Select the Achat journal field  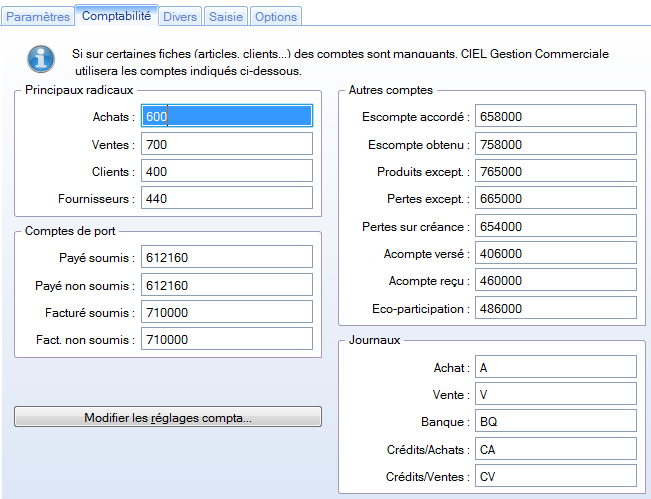tap(556, 367)
